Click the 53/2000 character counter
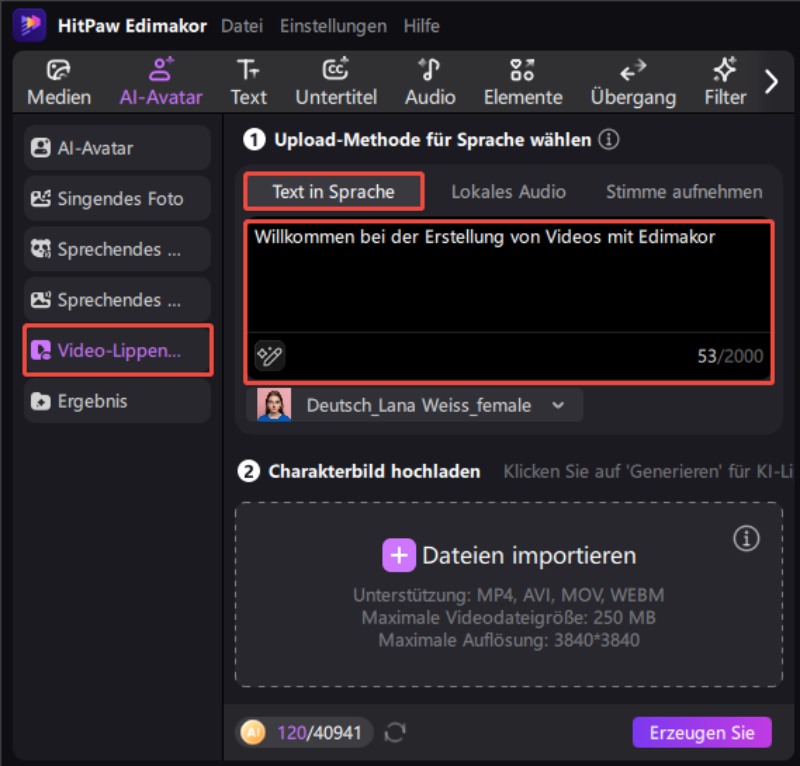 [730, 356]
